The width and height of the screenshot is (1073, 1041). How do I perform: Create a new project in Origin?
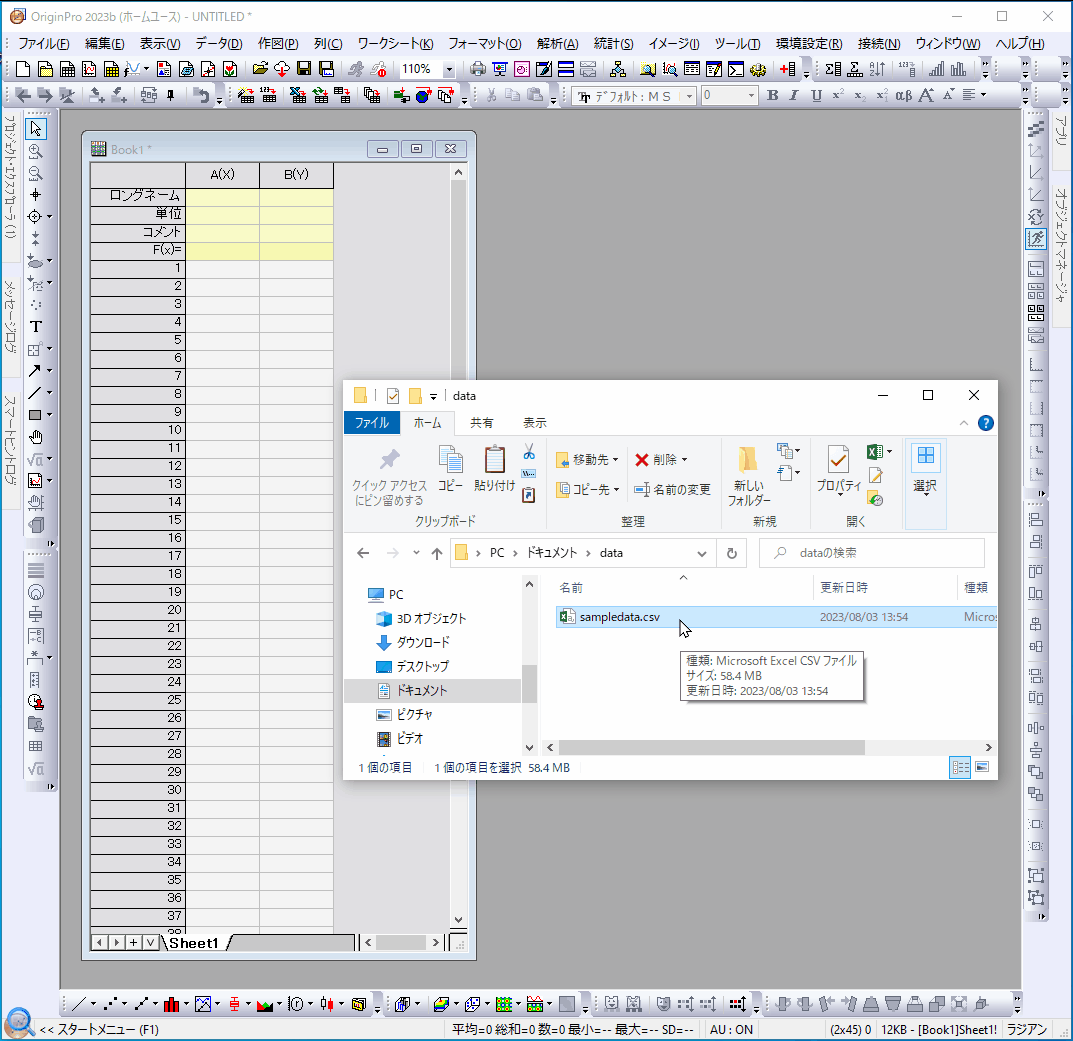coord(23,69)
